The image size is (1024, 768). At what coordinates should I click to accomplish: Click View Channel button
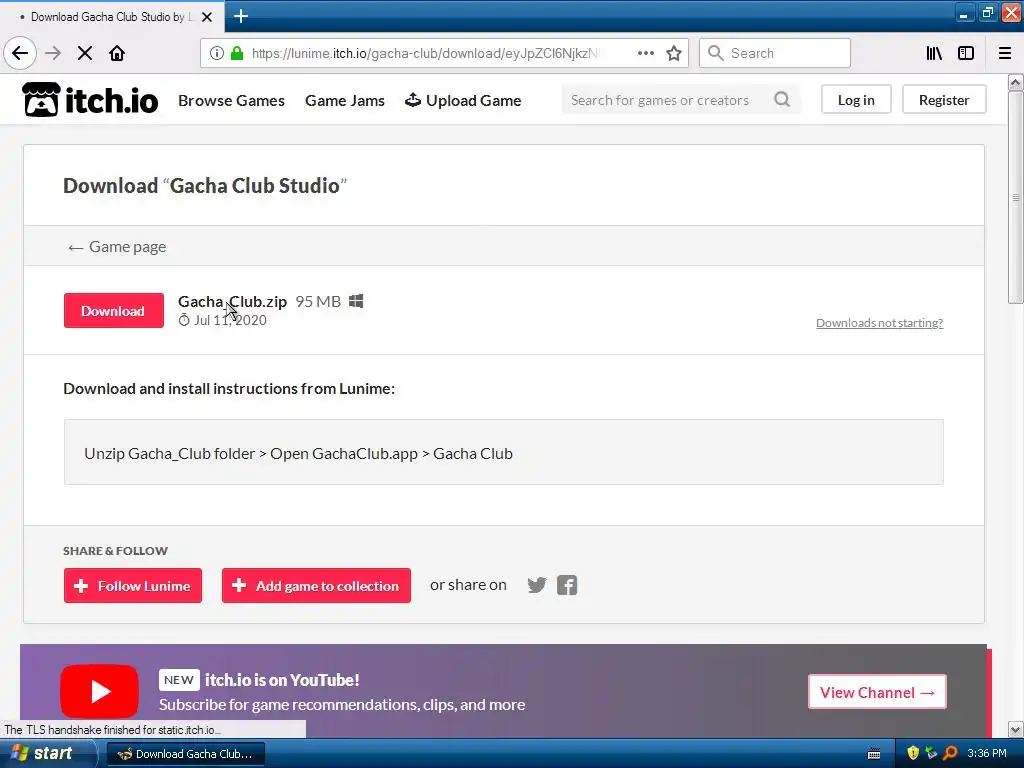(877, 692)
